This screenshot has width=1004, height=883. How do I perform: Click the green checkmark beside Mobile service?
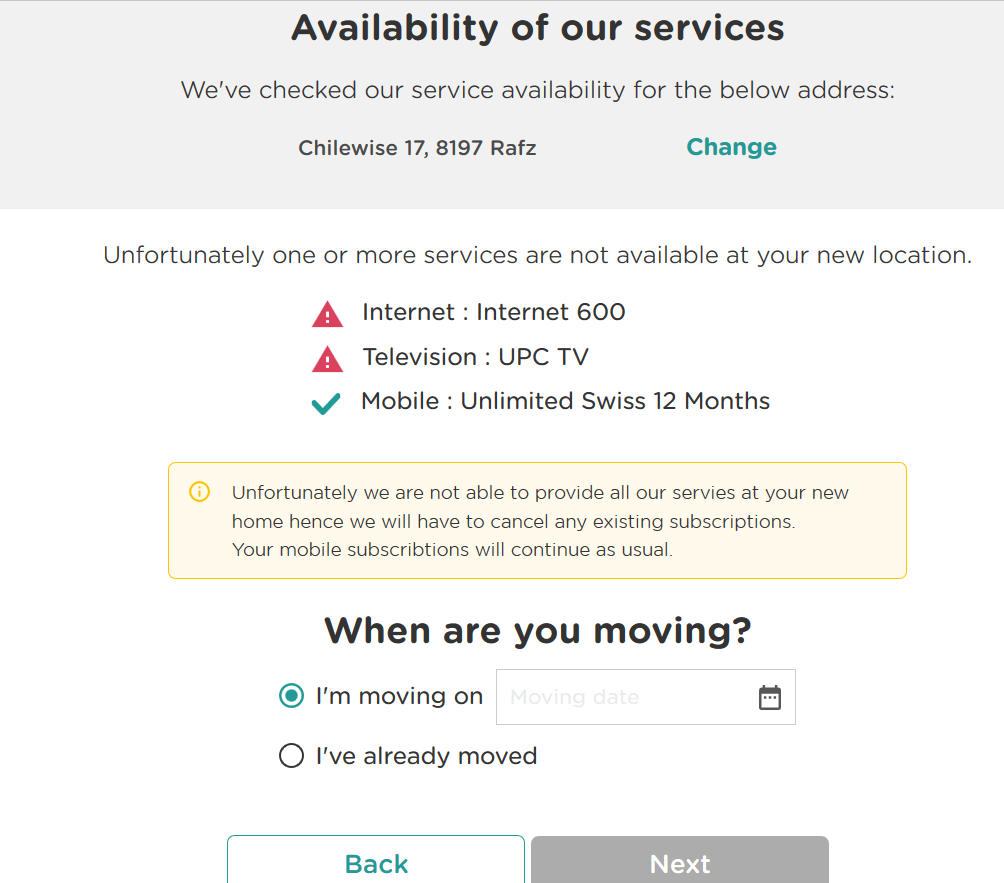point(326,404)
